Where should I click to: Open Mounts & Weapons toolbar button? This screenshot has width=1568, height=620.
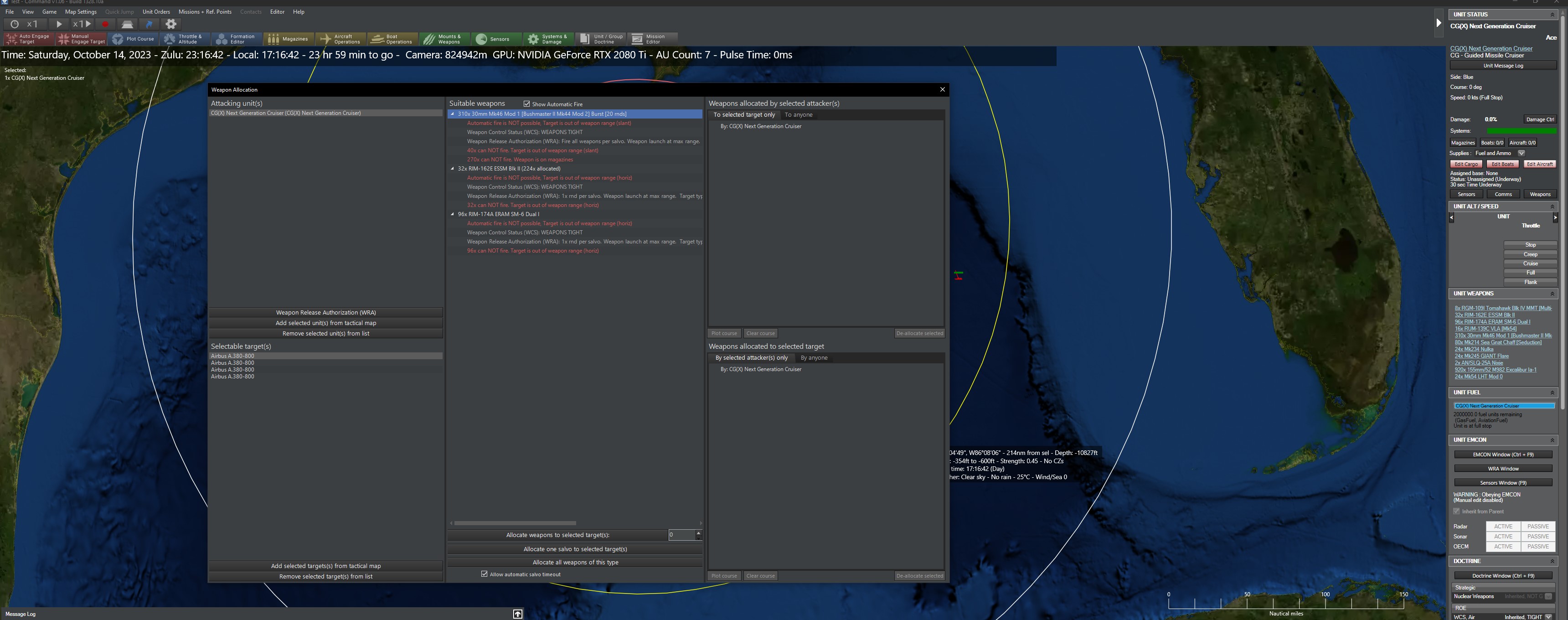pyautogui.click(x=443, y=39)
